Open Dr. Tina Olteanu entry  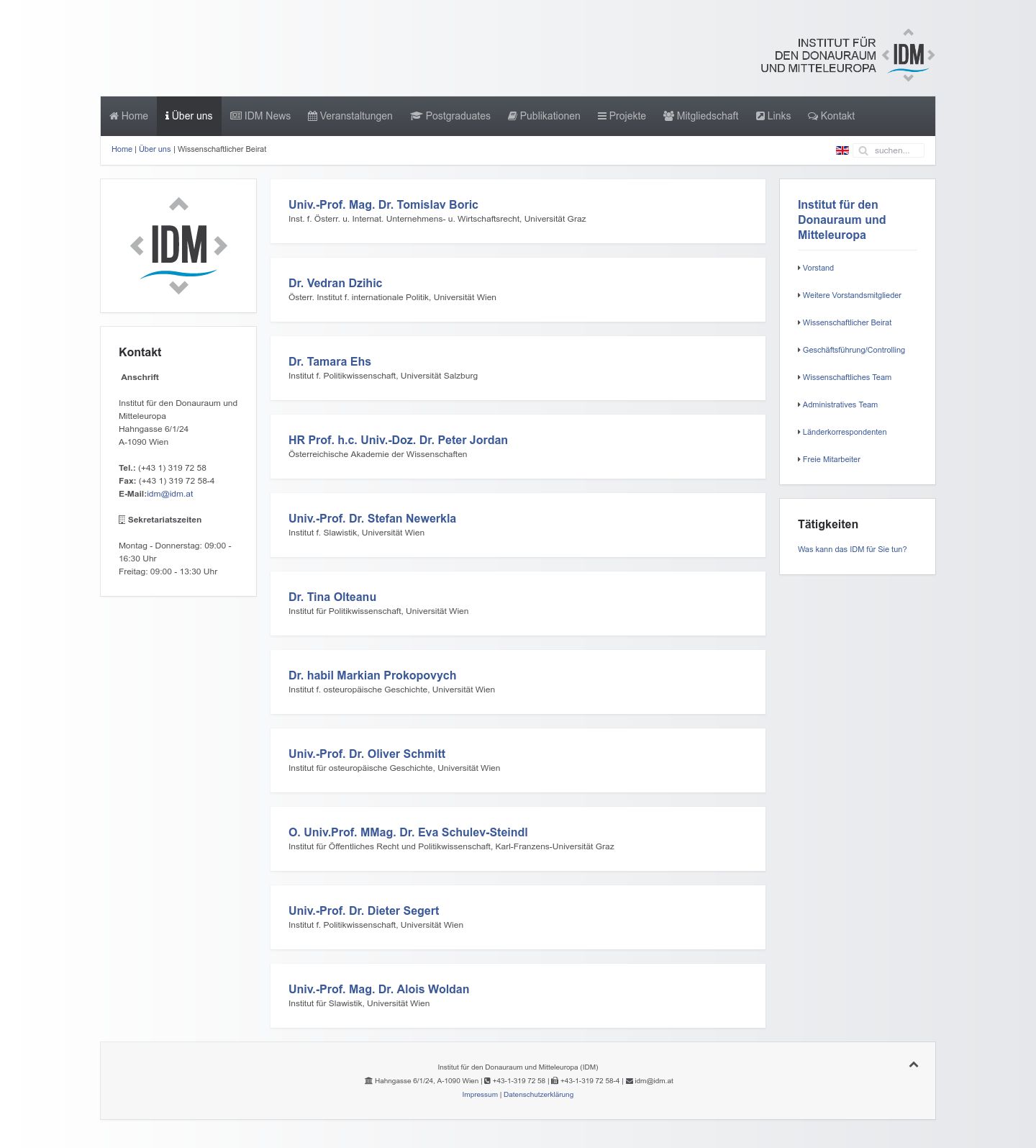click(x=332, y=597)
